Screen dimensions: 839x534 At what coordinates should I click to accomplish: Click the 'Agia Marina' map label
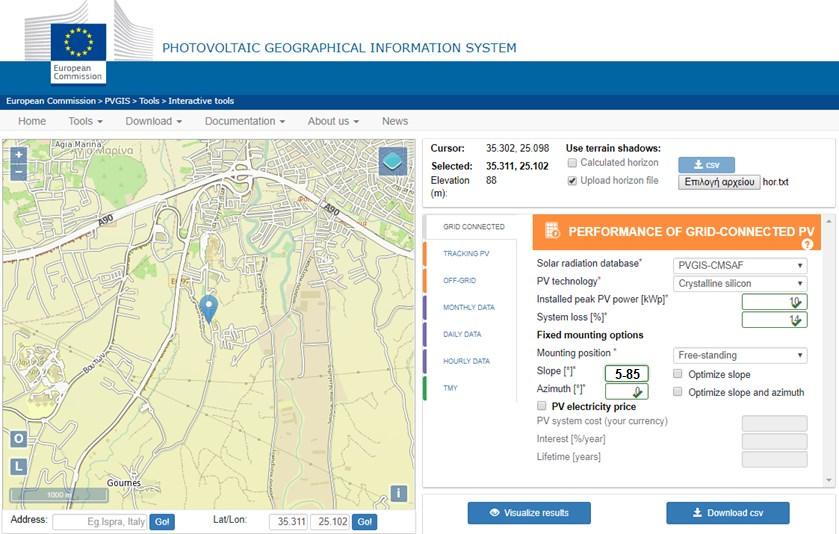tap(79, 144)
